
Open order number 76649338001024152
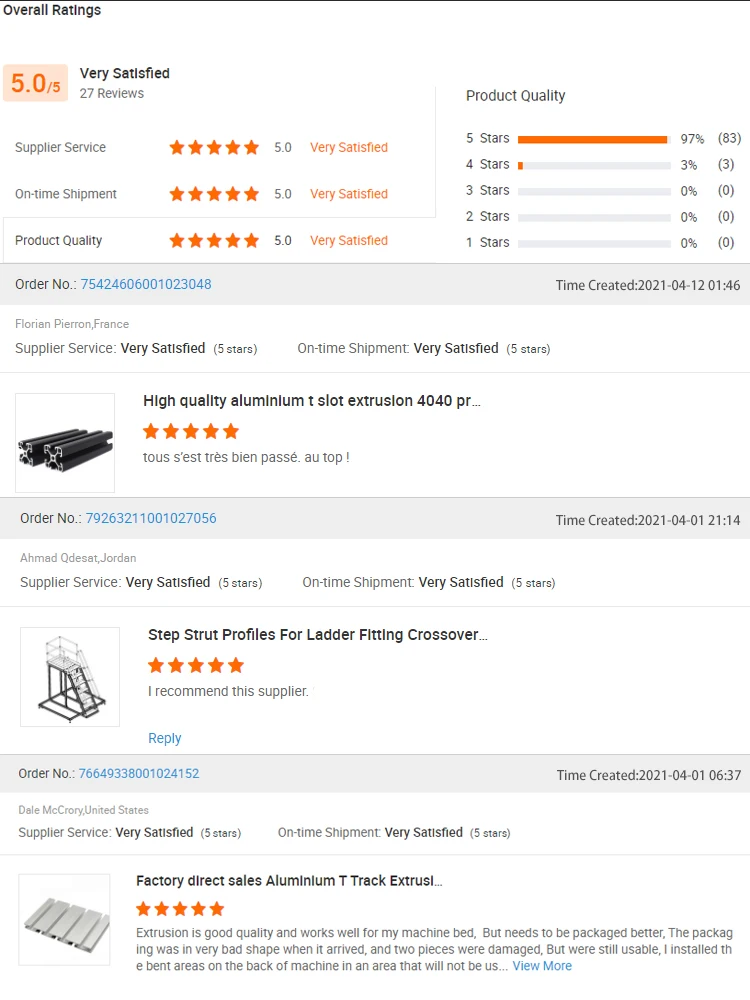pyautogui.click(x=139, y=773)
